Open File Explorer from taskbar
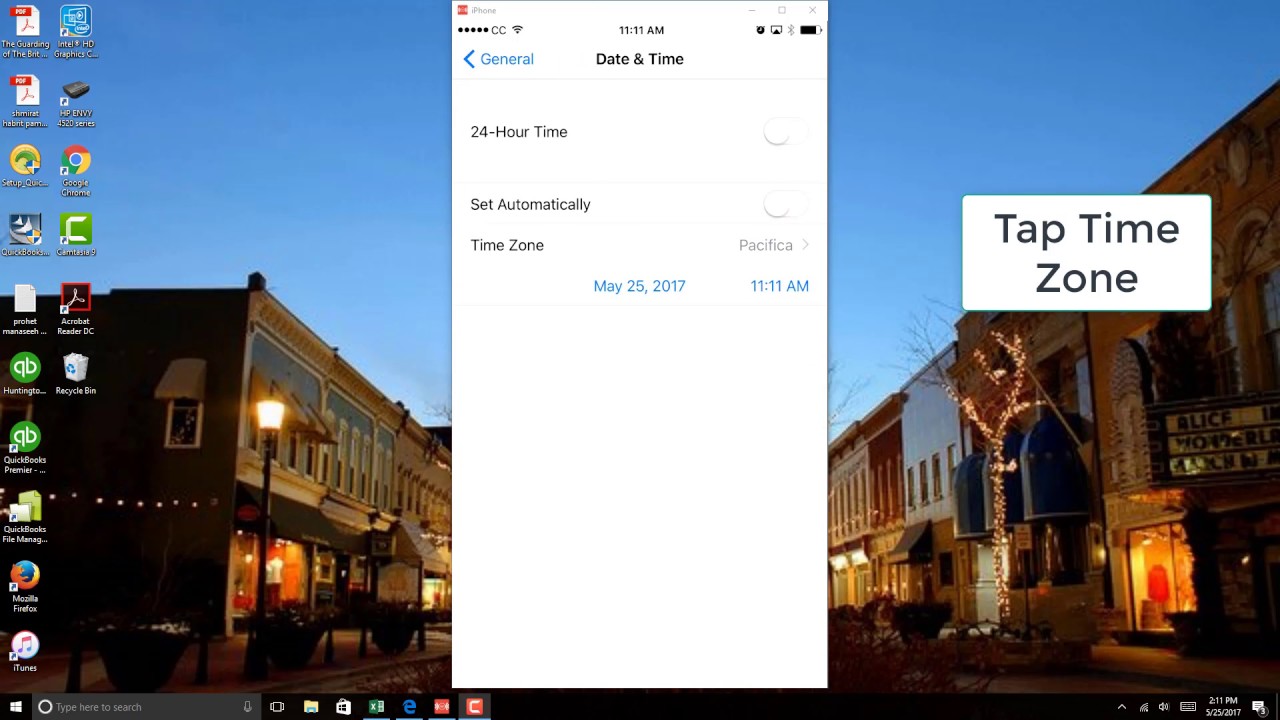 coord(310,707)
